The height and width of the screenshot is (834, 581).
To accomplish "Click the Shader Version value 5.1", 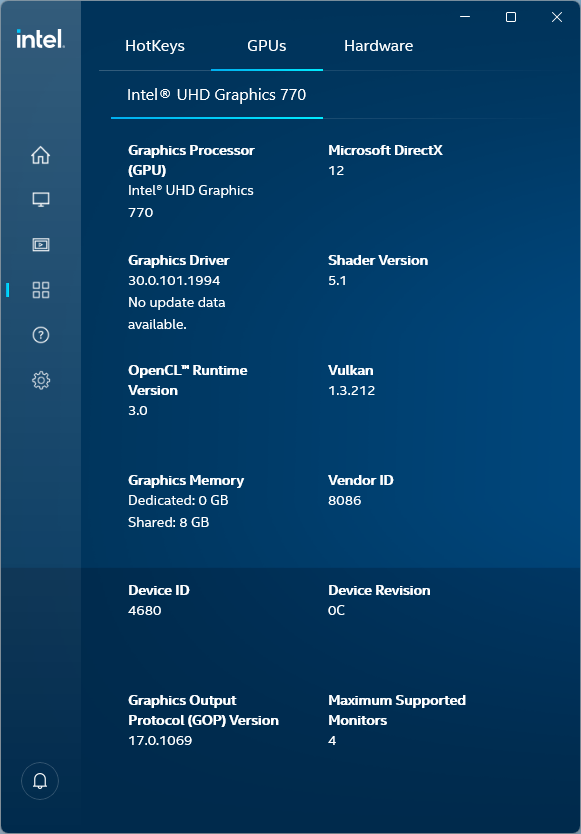I will (337, 281).
